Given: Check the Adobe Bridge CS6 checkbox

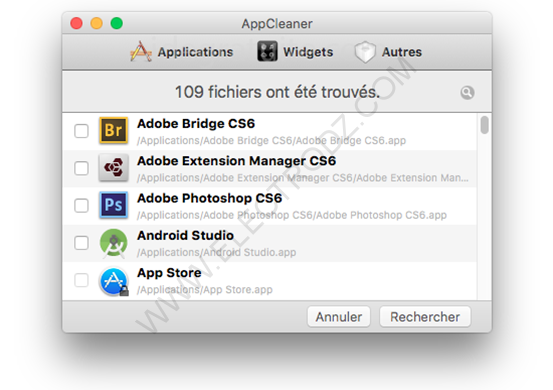Looking at the screenshot, I should point(81,131).
